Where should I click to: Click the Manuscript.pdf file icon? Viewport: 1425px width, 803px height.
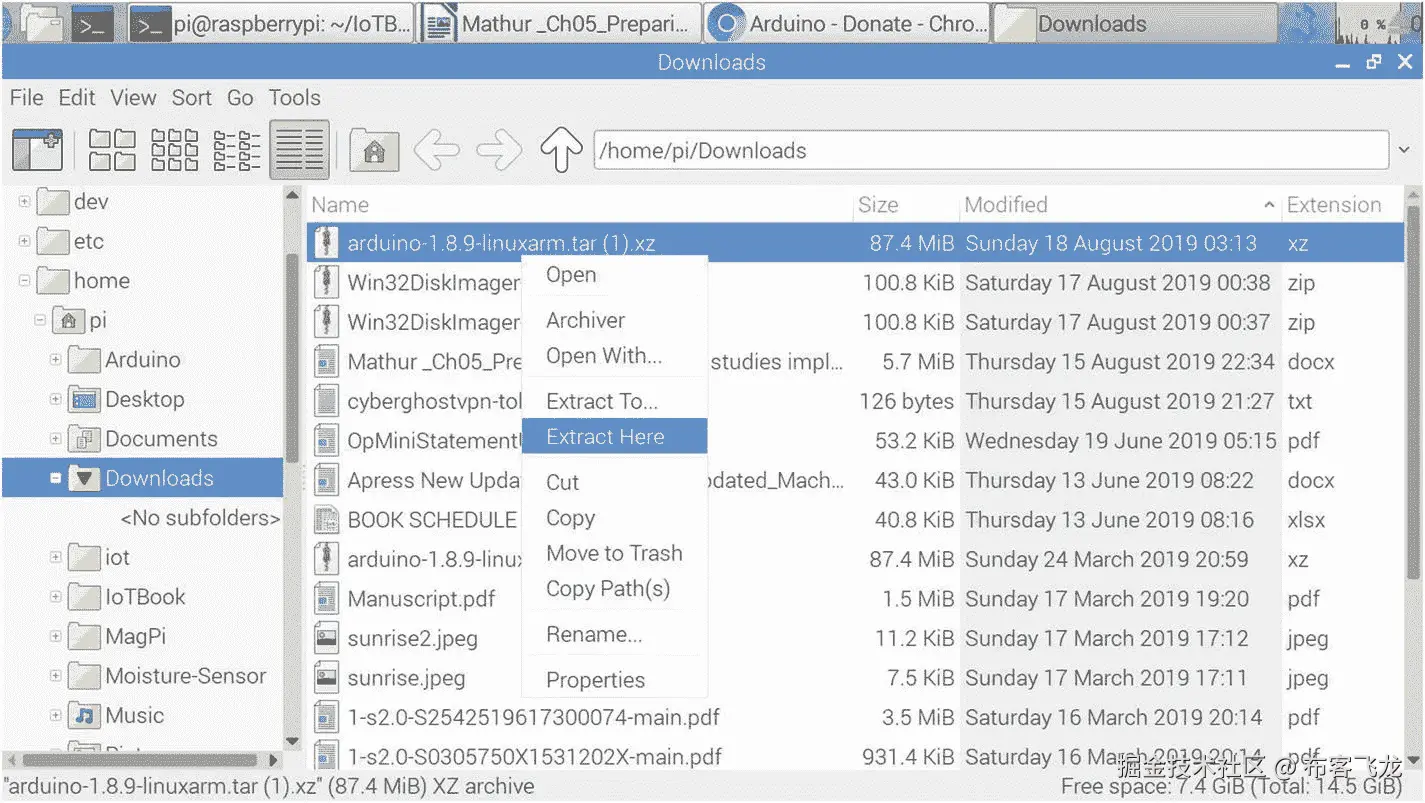coord(325,599)
